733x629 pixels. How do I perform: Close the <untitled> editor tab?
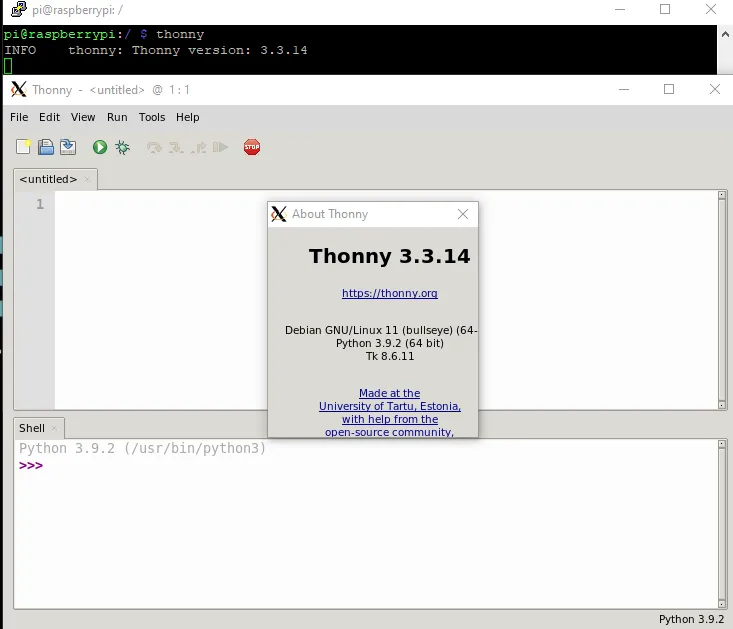[87, 179]
